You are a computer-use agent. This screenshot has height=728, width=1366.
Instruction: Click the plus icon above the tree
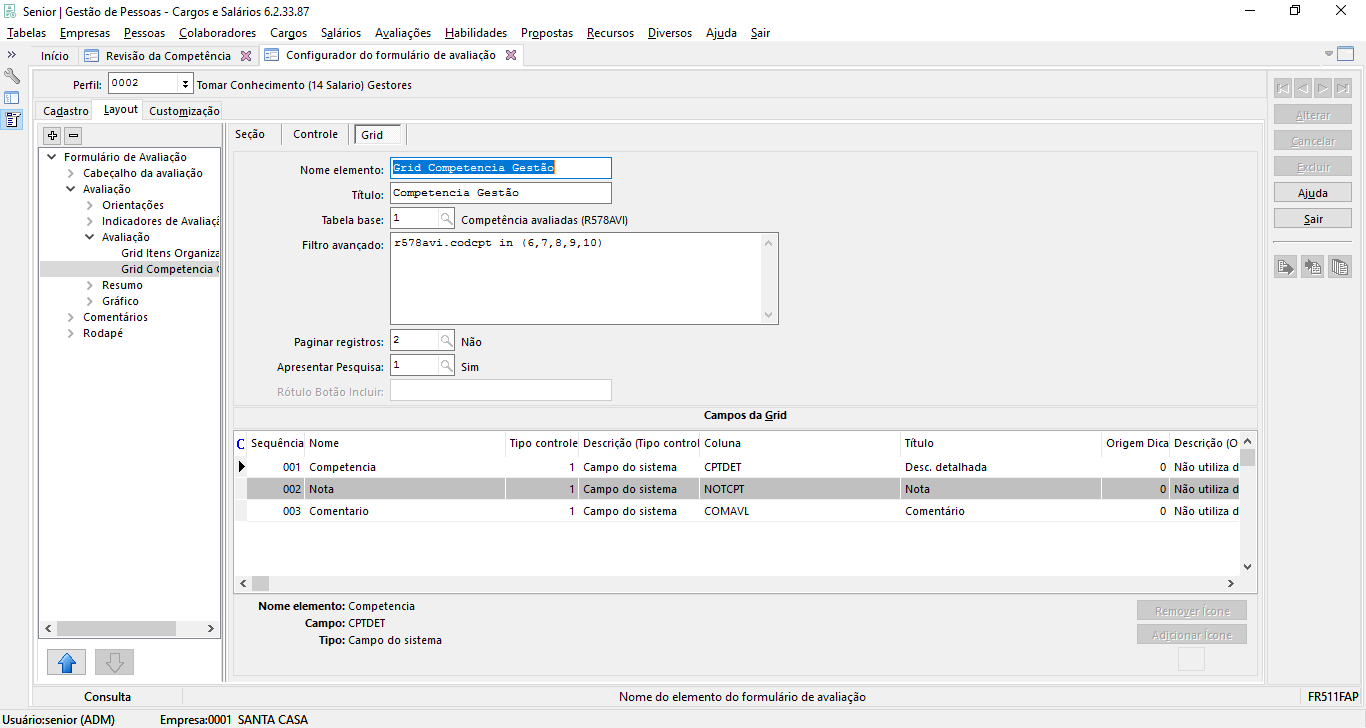[x=53, y=135]
